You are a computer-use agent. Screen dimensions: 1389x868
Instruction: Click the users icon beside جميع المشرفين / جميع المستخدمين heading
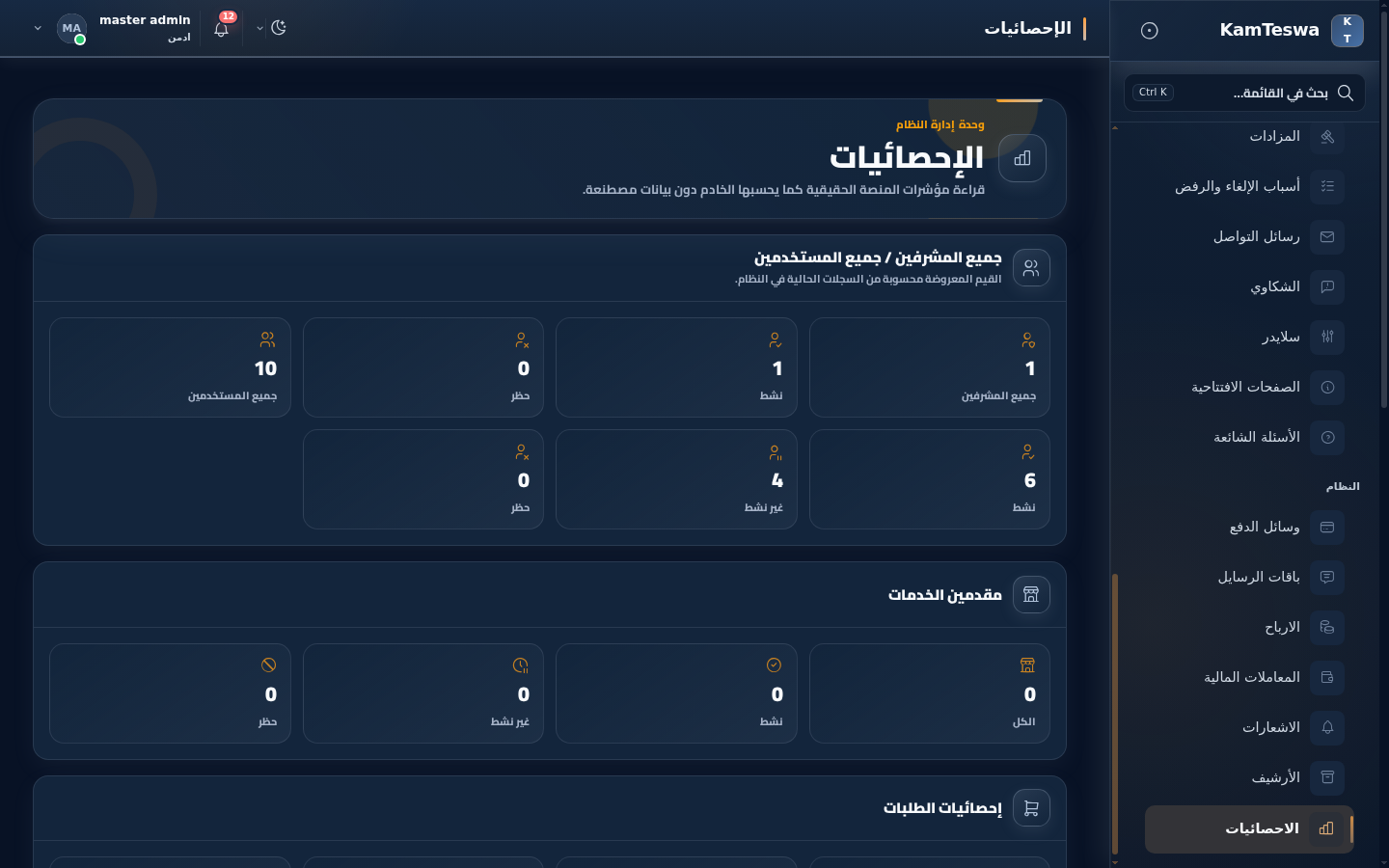1031,268
